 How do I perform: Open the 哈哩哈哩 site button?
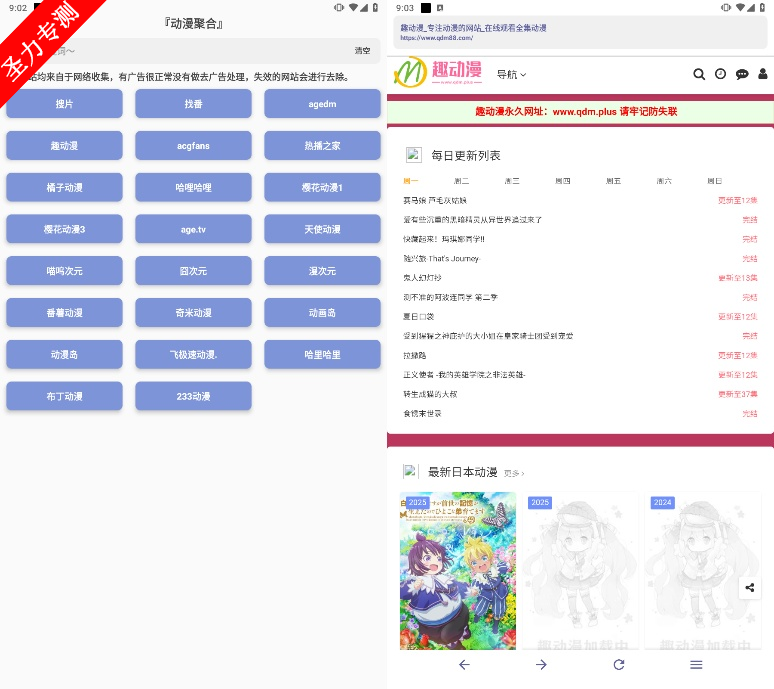tap(194, 188)
